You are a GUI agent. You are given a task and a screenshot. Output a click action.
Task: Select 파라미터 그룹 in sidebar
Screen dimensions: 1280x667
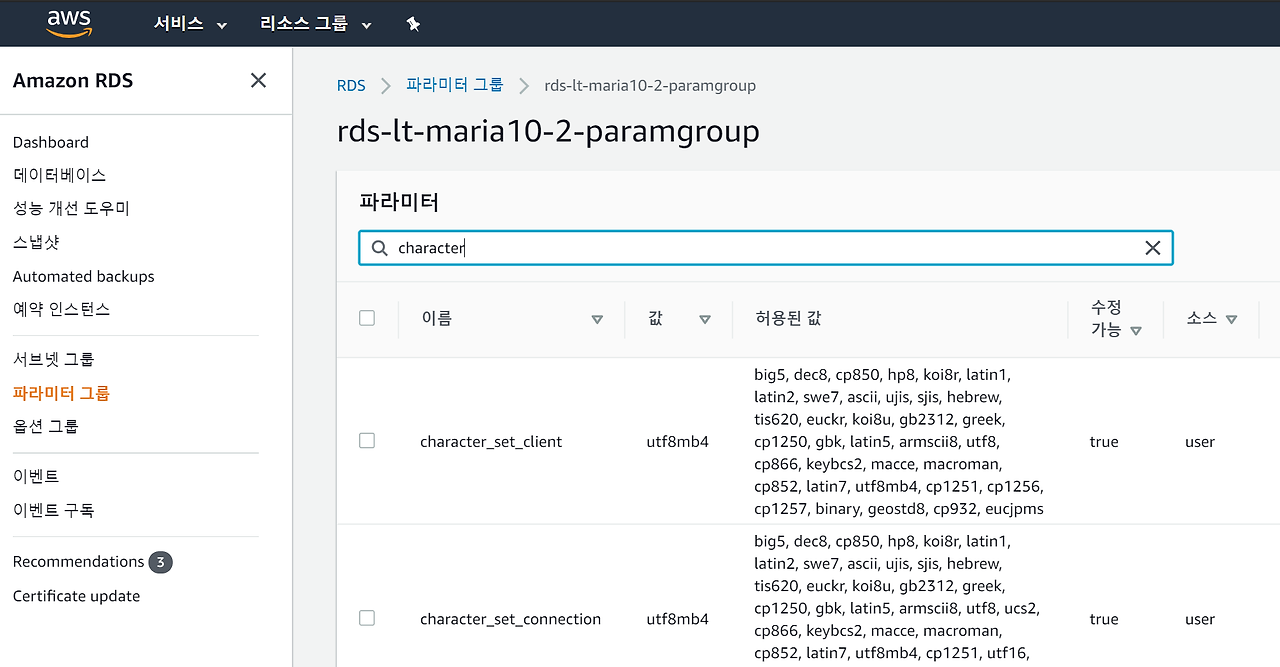[61, 393]
